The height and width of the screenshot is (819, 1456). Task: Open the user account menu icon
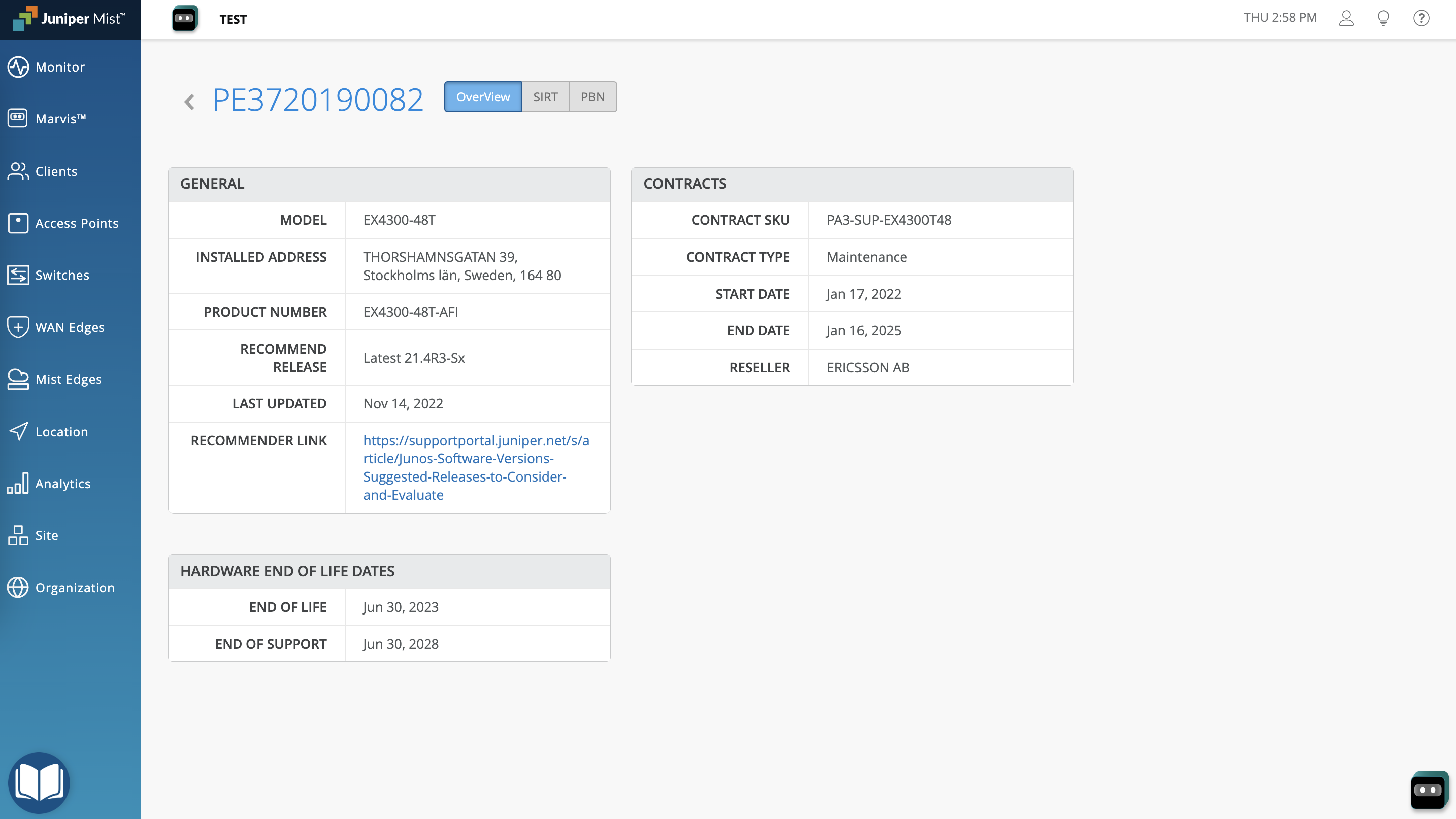click(1346, 18)
